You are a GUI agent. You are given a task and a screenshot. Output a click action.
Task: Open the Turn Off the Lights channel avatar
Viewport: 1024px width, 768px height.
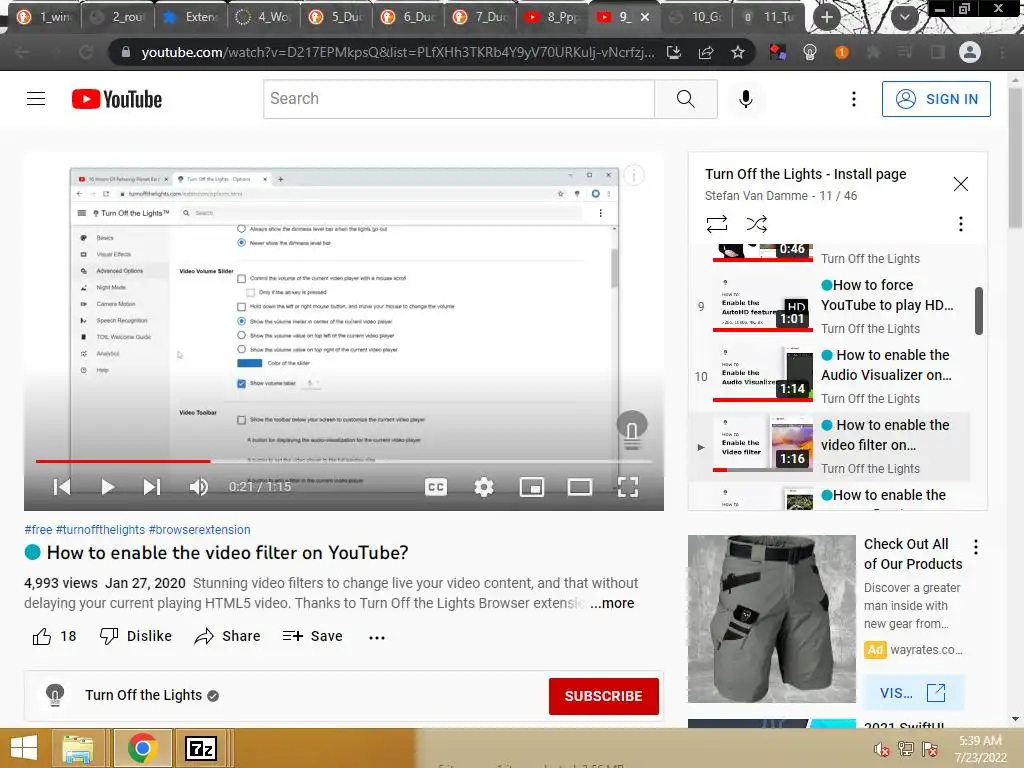pyautogui.click(x=55, y=696)
